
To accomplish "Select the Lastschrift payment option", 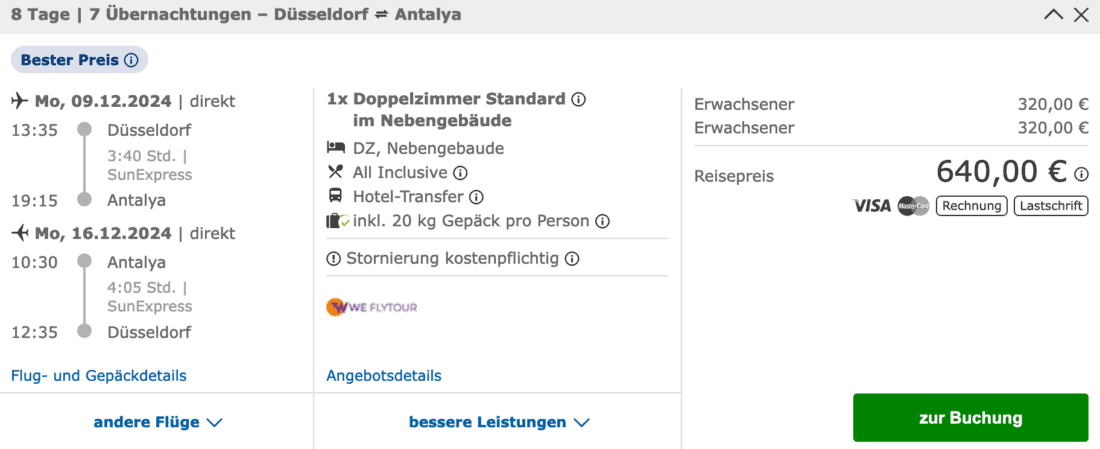I will tap(1050, 206).
